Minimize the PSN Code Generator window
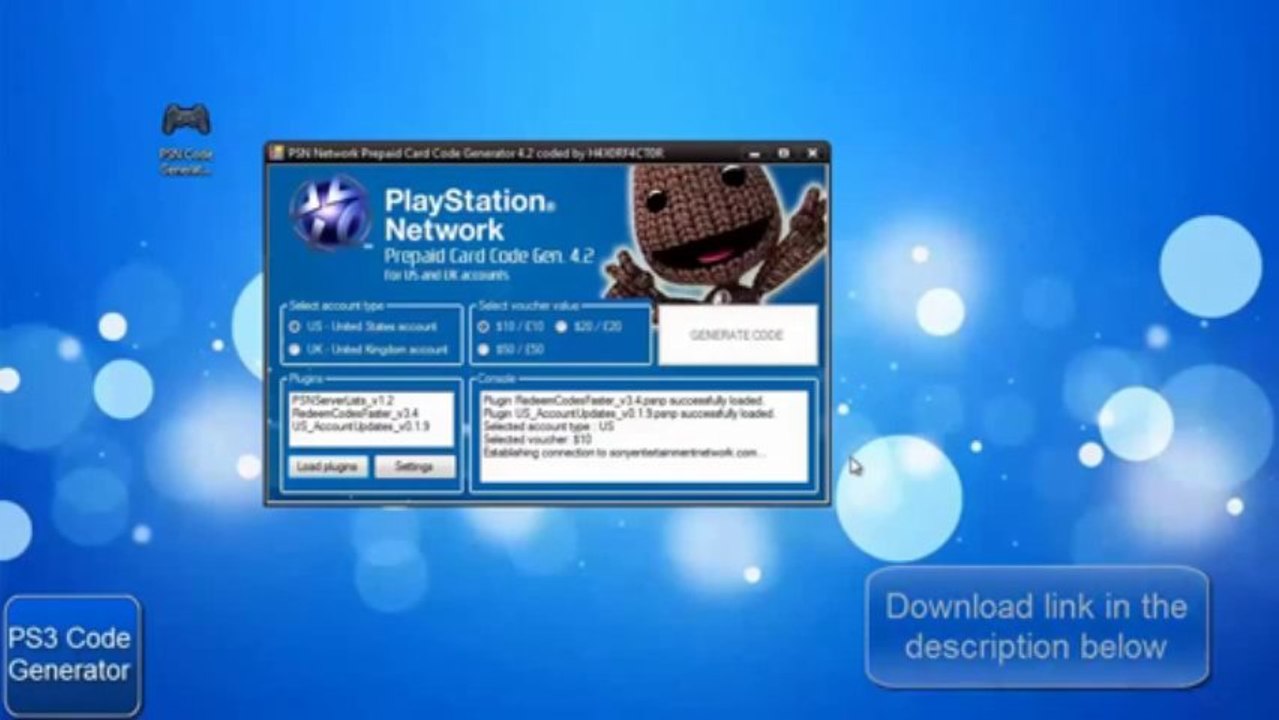The image size is (1279, 720). coord(755,153)
